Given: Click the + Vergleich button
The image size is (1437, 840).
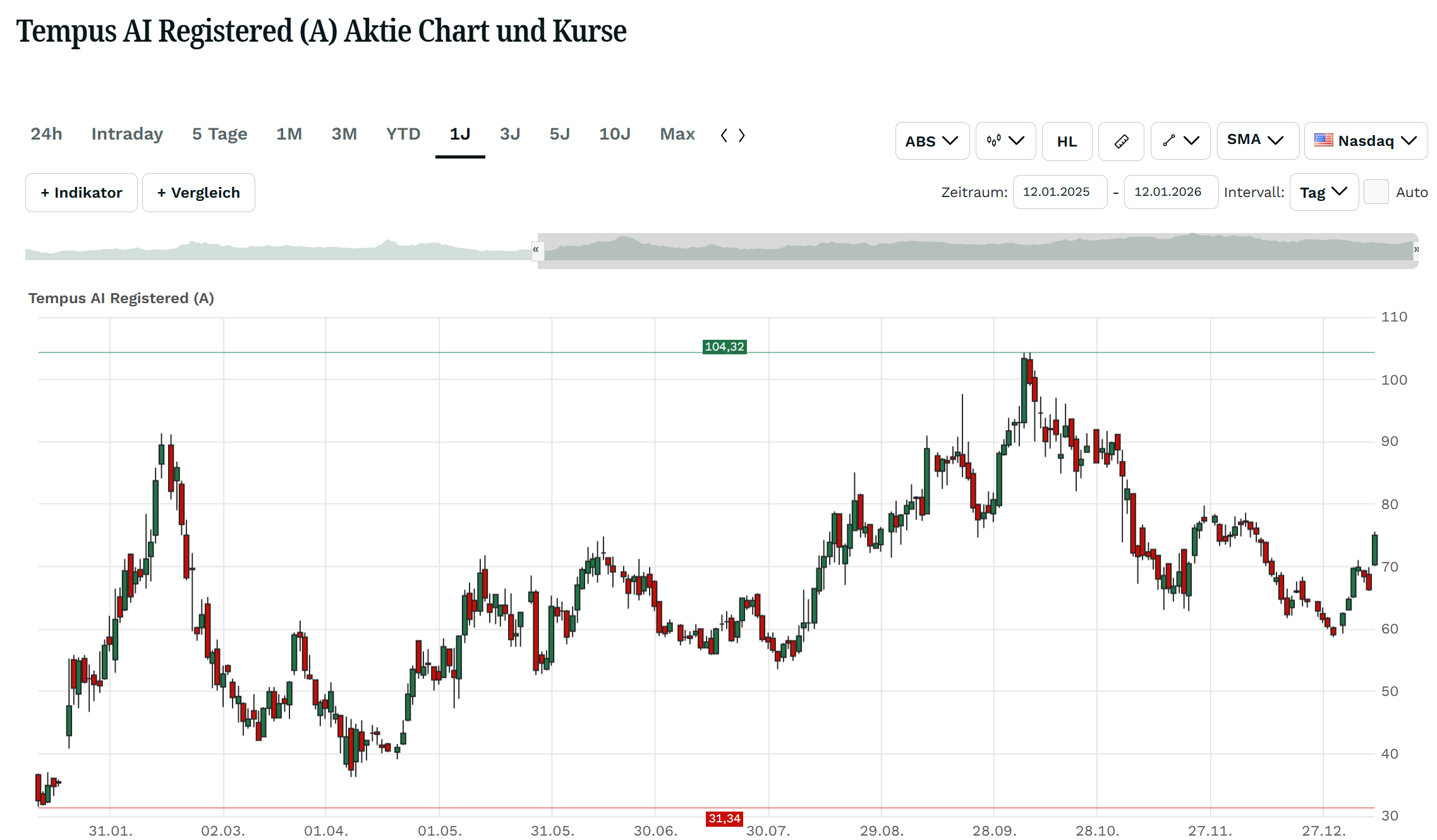Looking at the screenshot, I should click(x=198, y=193).
